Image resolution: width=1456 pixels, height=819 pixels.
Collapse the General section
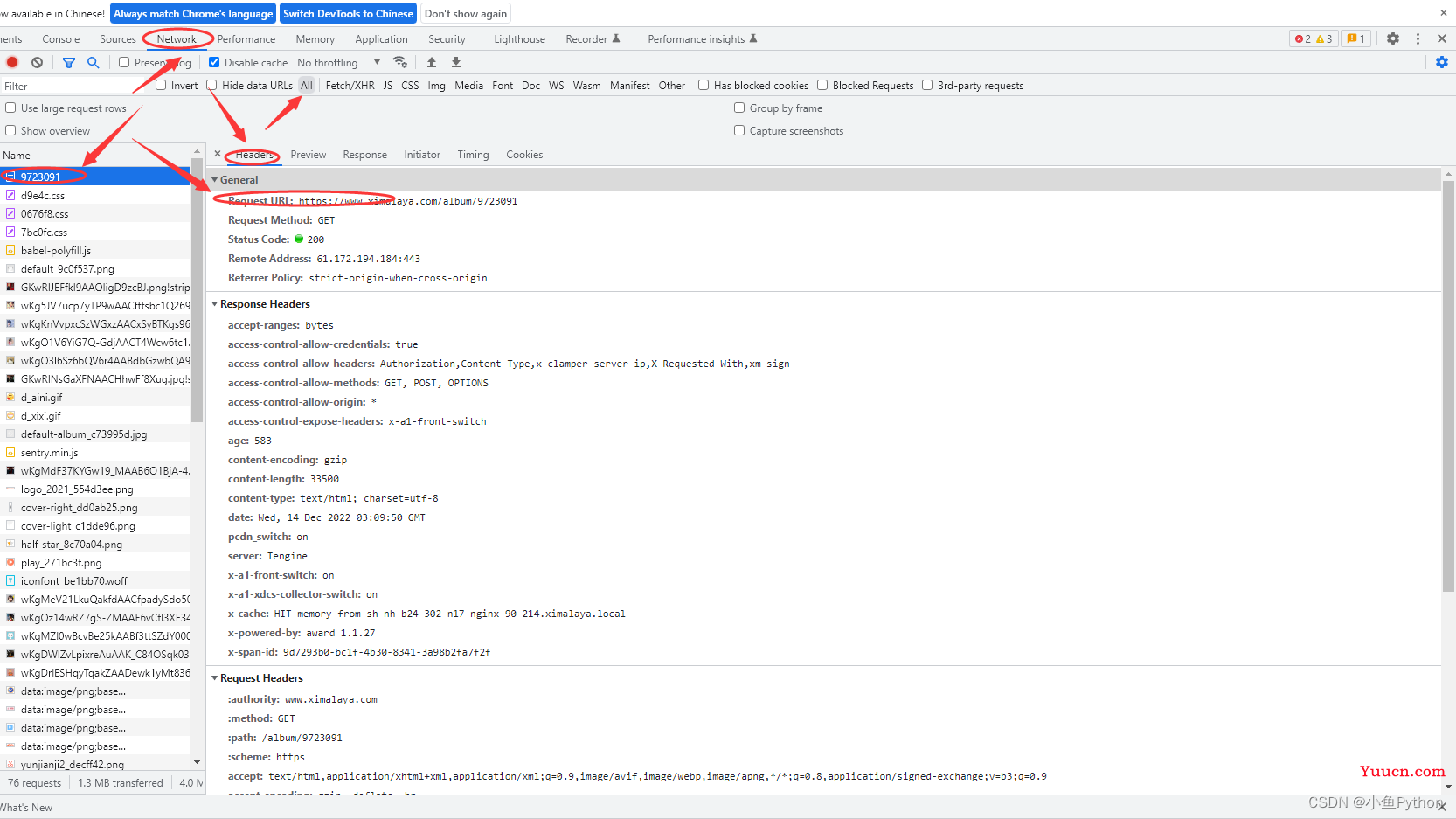coord(215,179)
